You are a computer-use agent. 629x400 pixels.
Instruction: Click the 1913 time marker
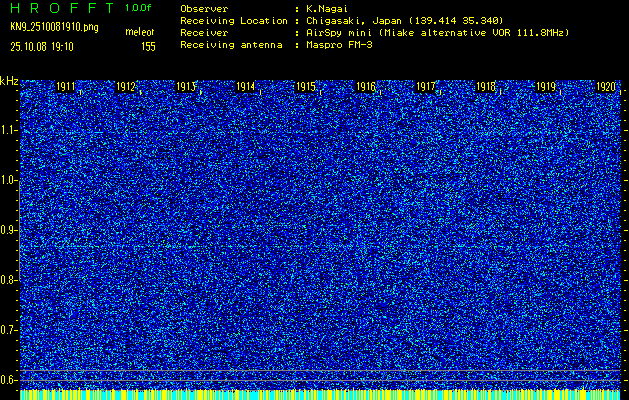[186, 88]
